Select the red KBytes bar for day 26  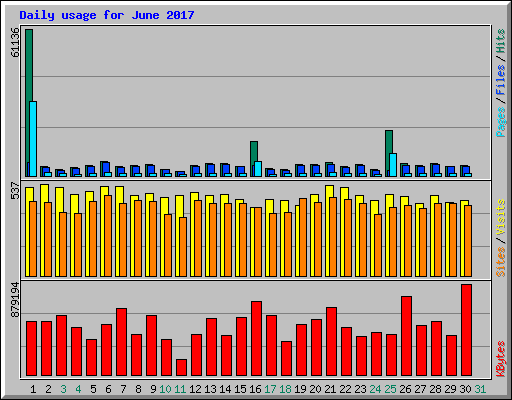(406, 336)
